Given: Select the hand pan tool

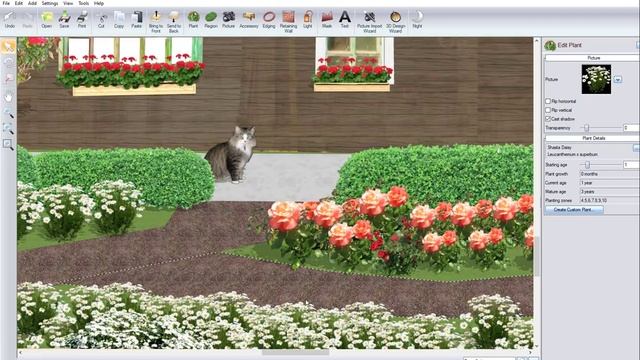Looking at the screenshot, I should [8, 97].
